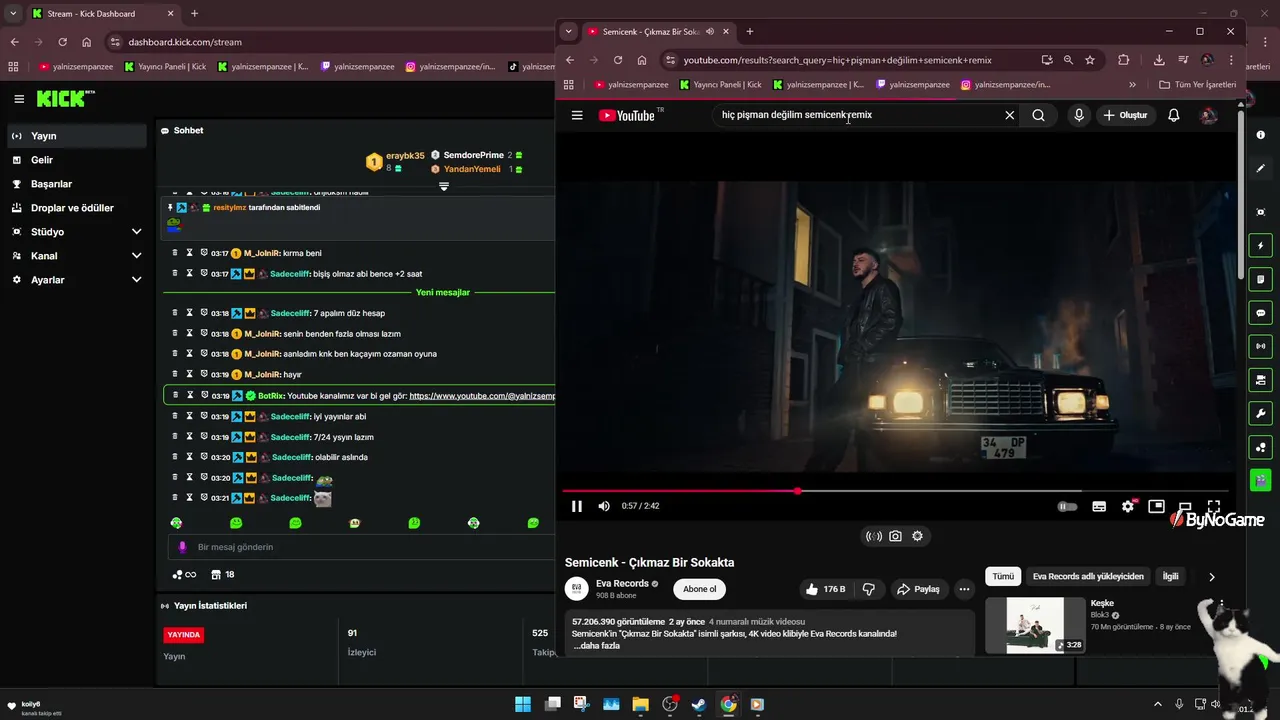Image resolution: width=1280 pixels, height=720 pixels.
Task: Open the YouTube link in BotRix message
Action: 482,396
